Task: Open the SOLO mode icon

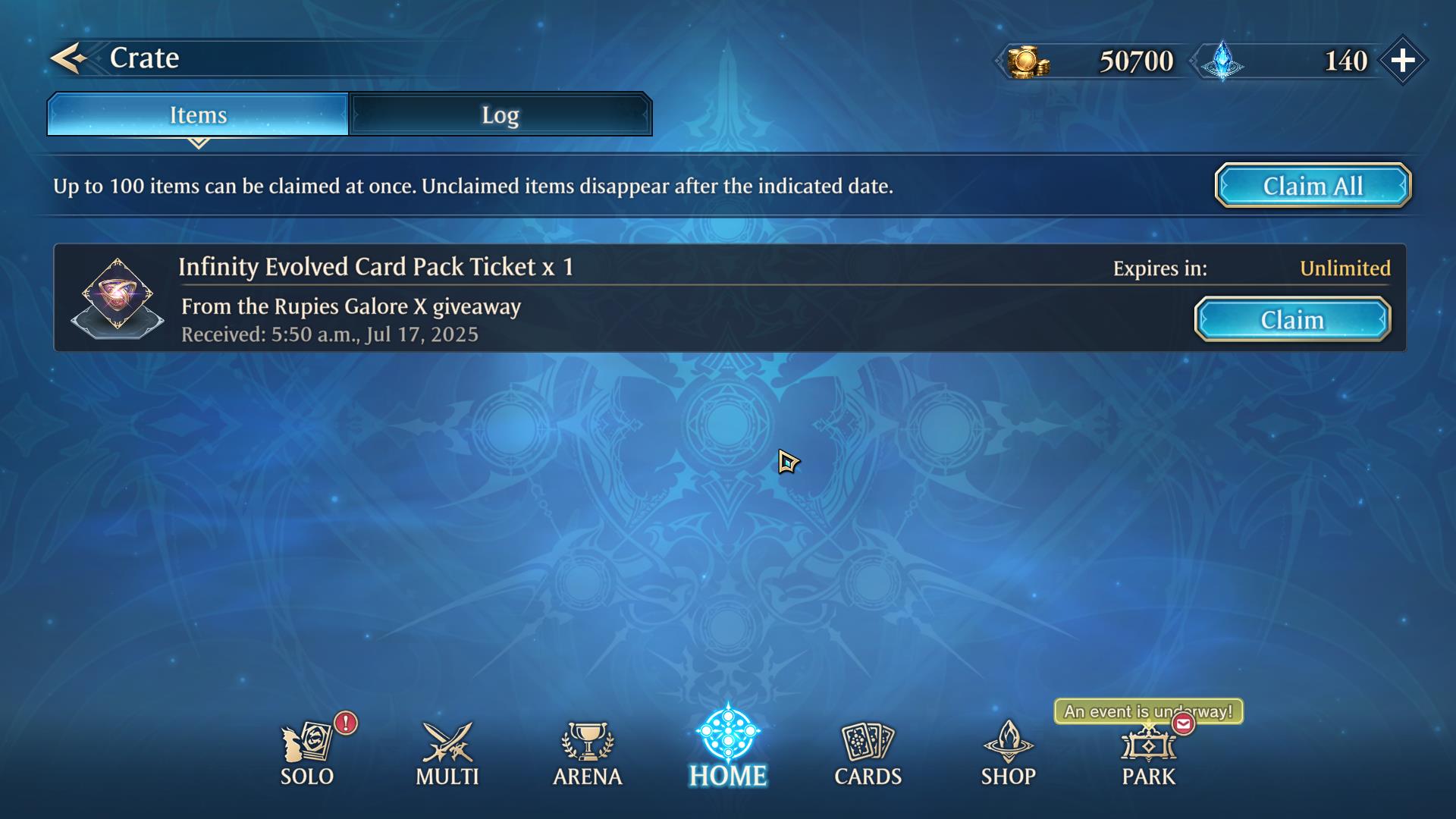Action: coord(306,742)
